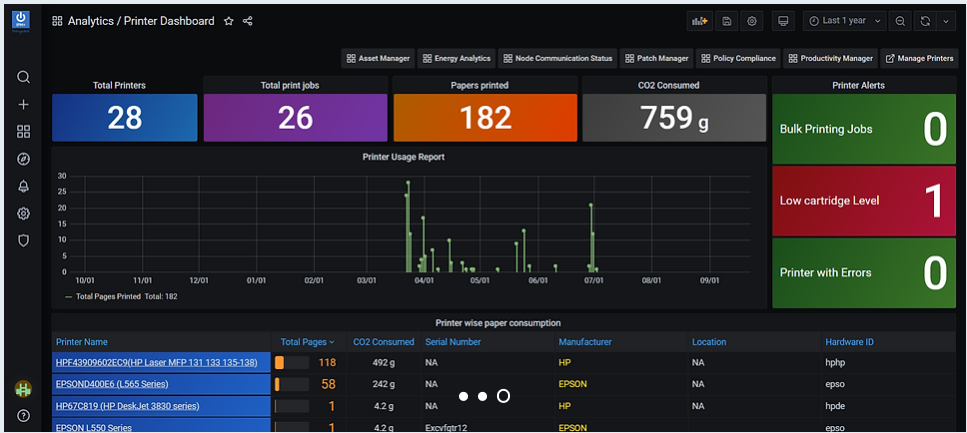Save the dashboard with the disk icon
This screenshot has height=433, width=967.
[726, 21]
